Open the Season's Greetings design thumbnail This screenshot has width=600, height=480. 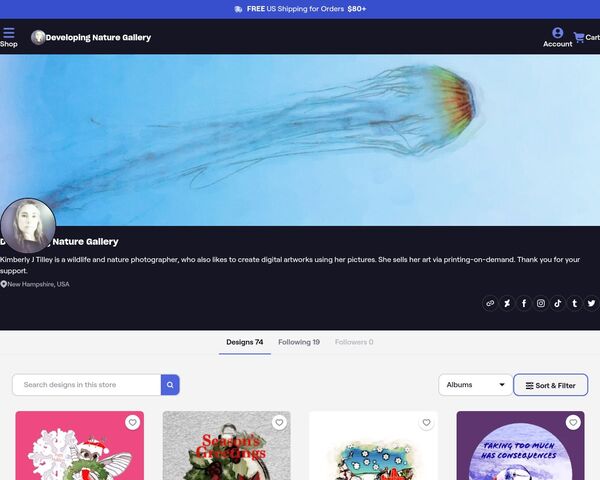(227, 446)
